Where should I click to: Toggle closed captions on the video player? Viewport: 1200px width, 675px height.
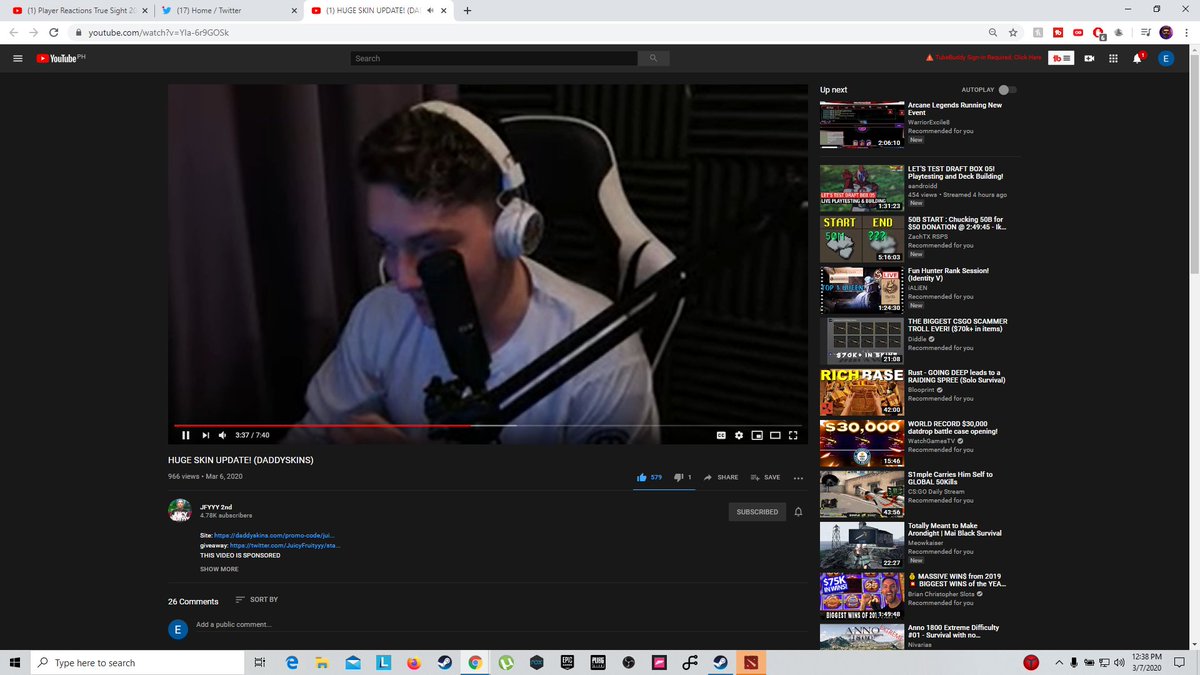(720, 435)
